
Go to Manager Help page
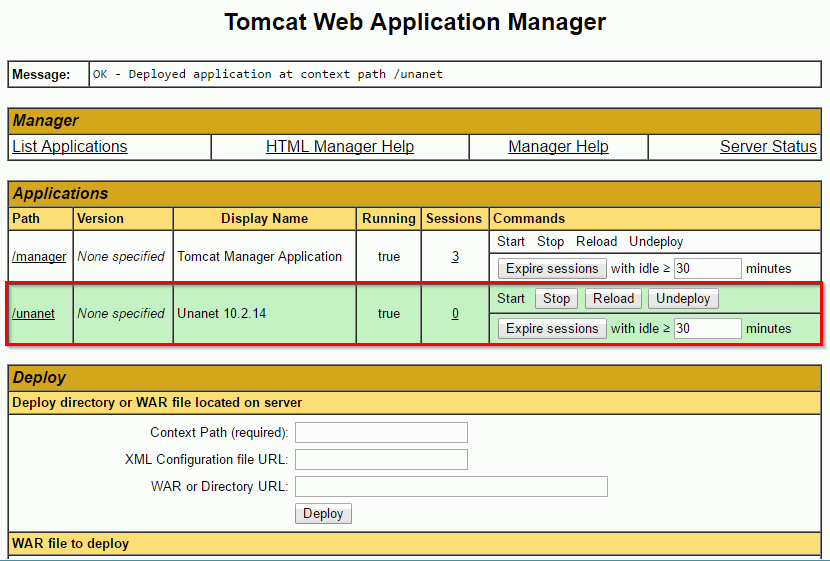click(x=558, y=147)
